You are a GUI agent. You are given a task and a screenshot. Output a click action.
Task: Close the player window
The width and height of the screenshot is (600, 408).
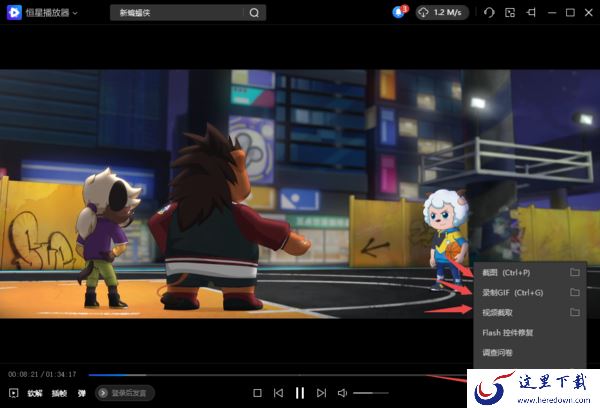(x=589, y=13)
